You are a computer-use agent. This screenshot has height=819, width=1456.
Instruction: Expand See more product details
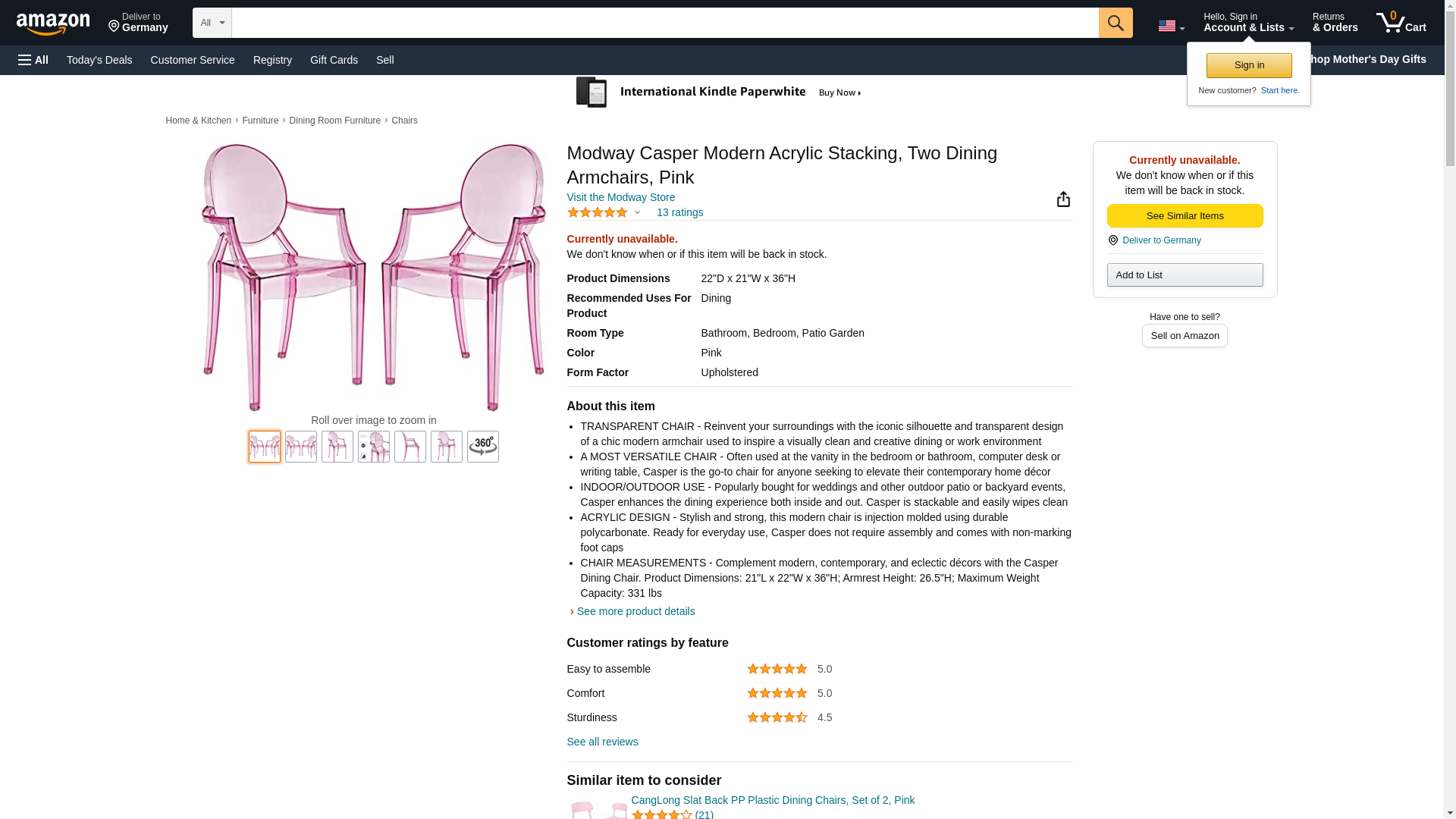click(635, 611)
